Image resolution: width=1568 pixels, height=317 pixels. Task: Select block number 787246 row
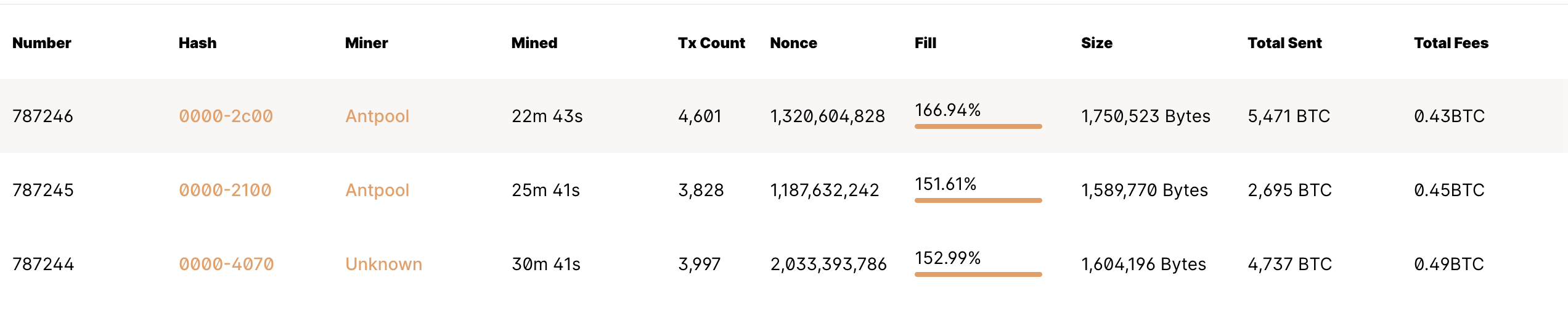click(784, 116)
